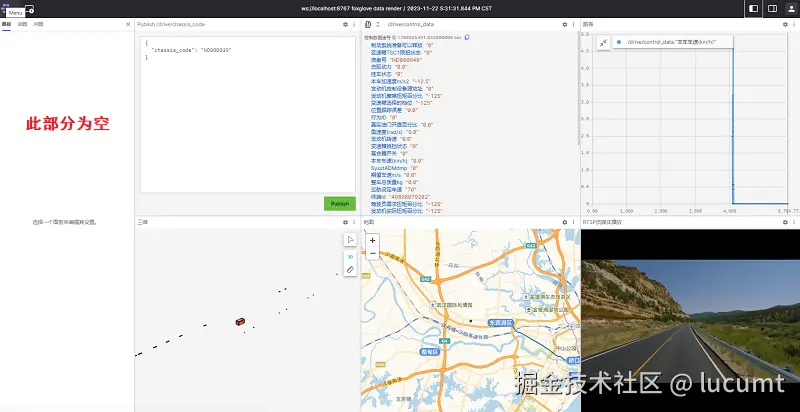Switch to the third sidebar tab 问题
The image size is (800, 412).
(39, 24)
